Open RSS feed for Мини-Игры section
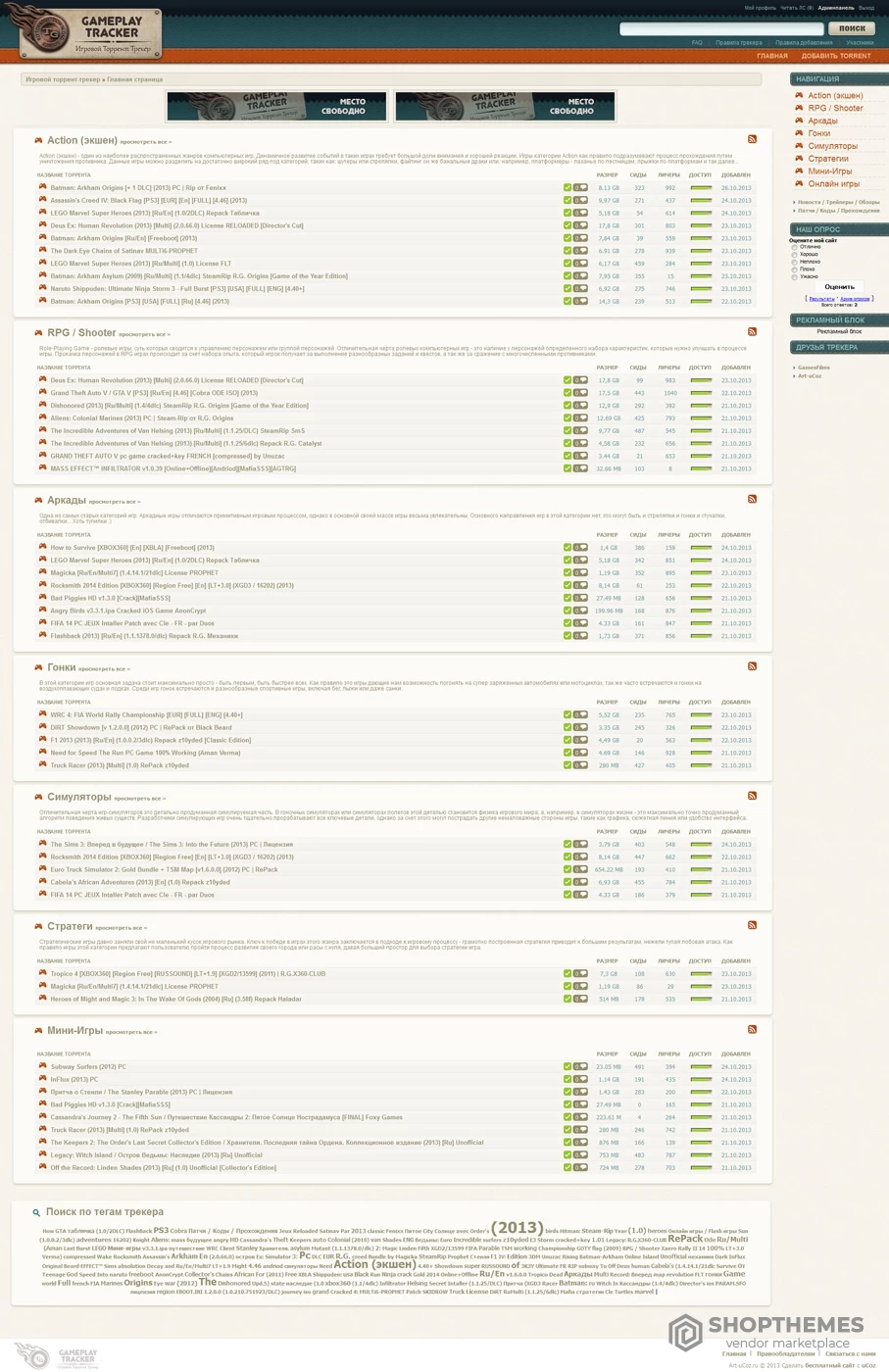The height and width of the screenshot is (1372, 889). pyautogui.click(x=752, y=1029)
